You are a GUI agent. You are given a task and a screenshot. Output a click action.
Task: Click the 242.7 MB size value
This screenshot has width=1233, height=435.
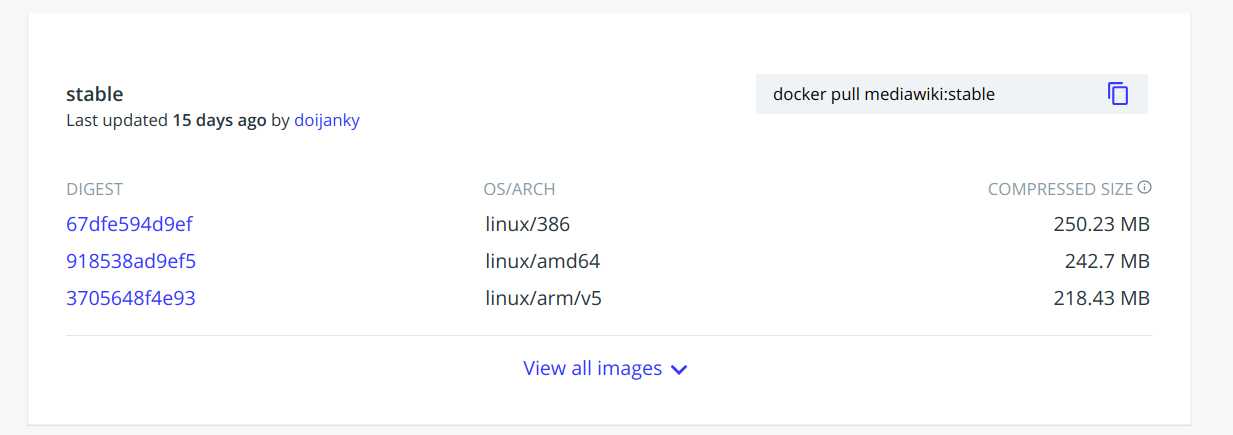point(1107,261)
